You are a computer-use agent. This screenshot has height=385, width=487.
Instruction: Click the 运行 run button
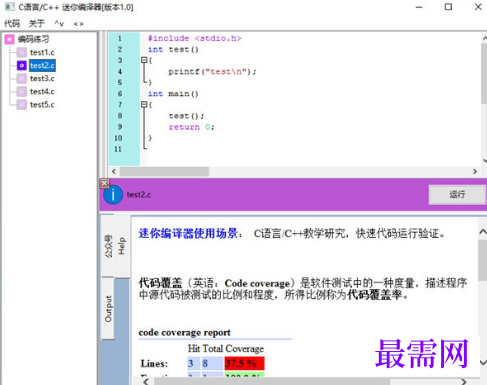(x=457, y=194)
